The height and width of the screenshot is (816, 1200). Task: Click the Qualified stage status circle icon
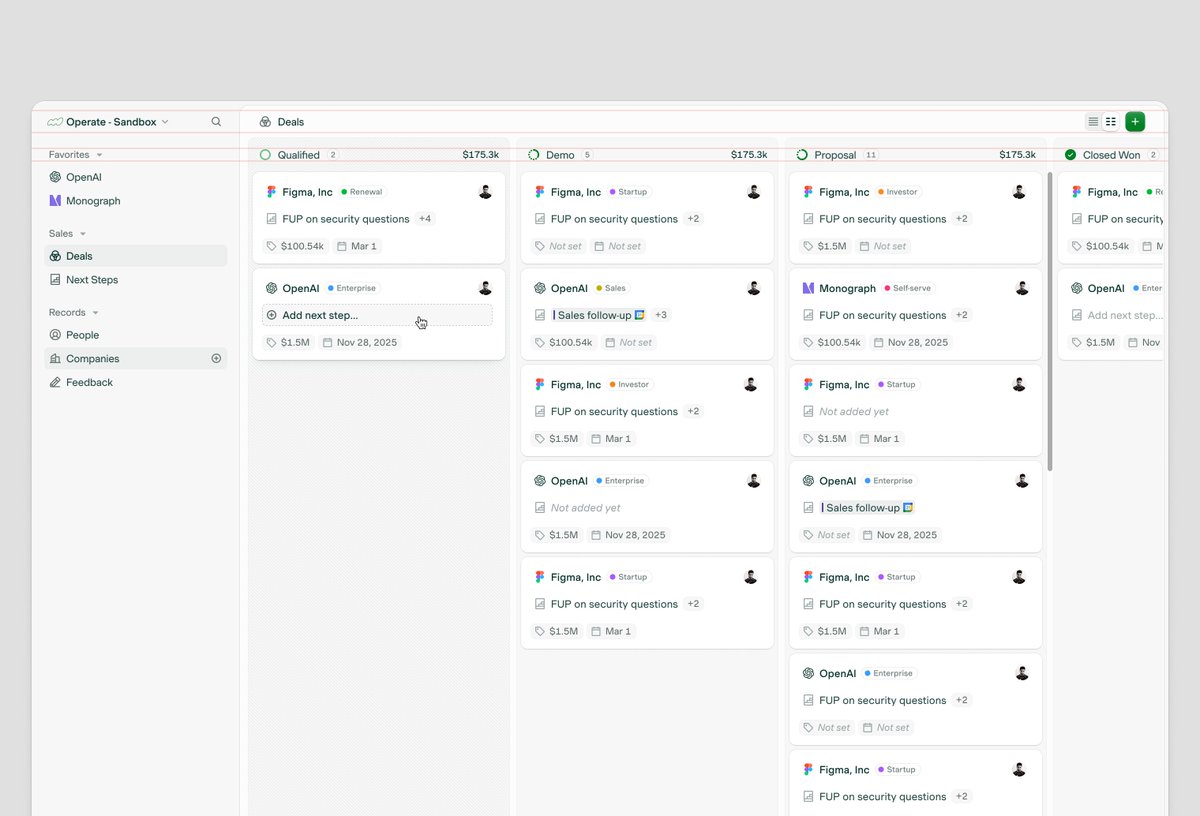(265, 155)
